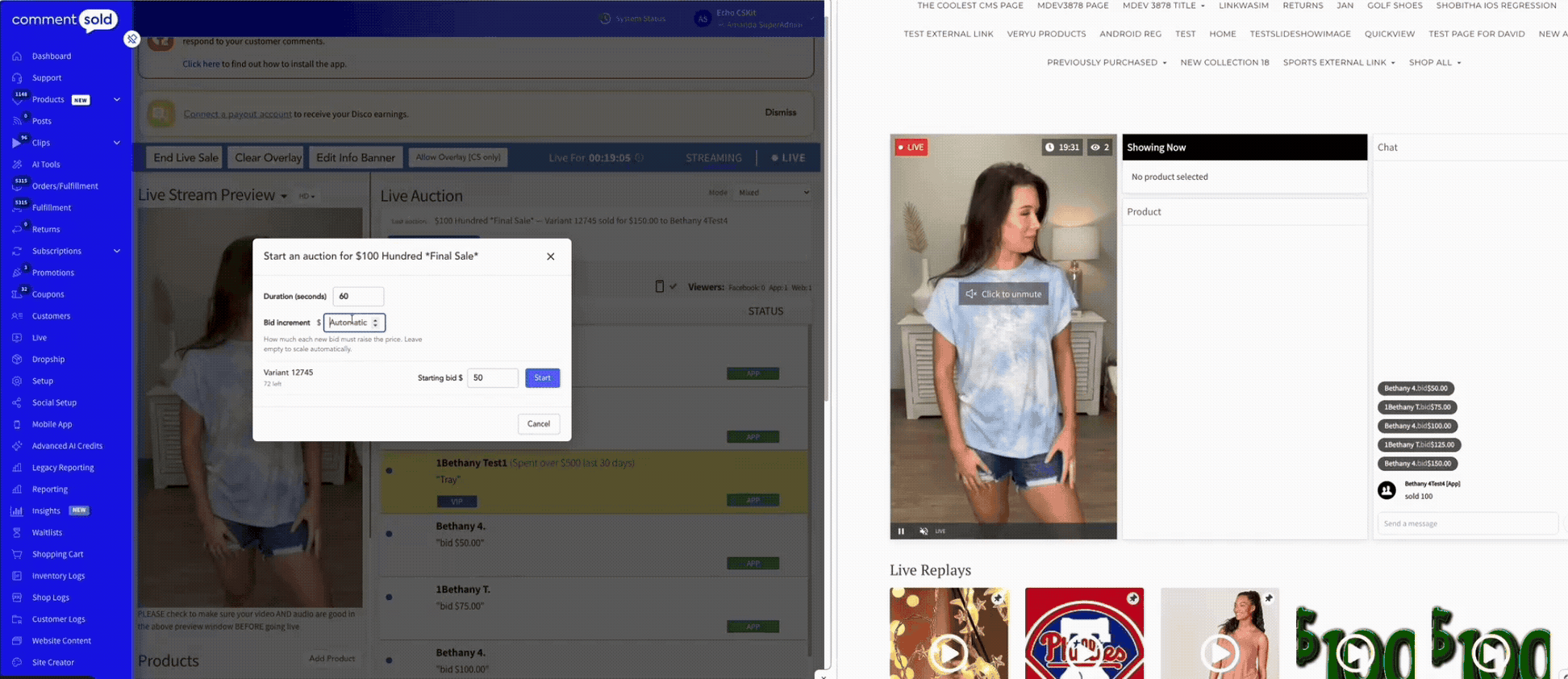
Task: Click the Shopping Cart sidebar icon
Action: pyautogui.click(x=17, y=554)
